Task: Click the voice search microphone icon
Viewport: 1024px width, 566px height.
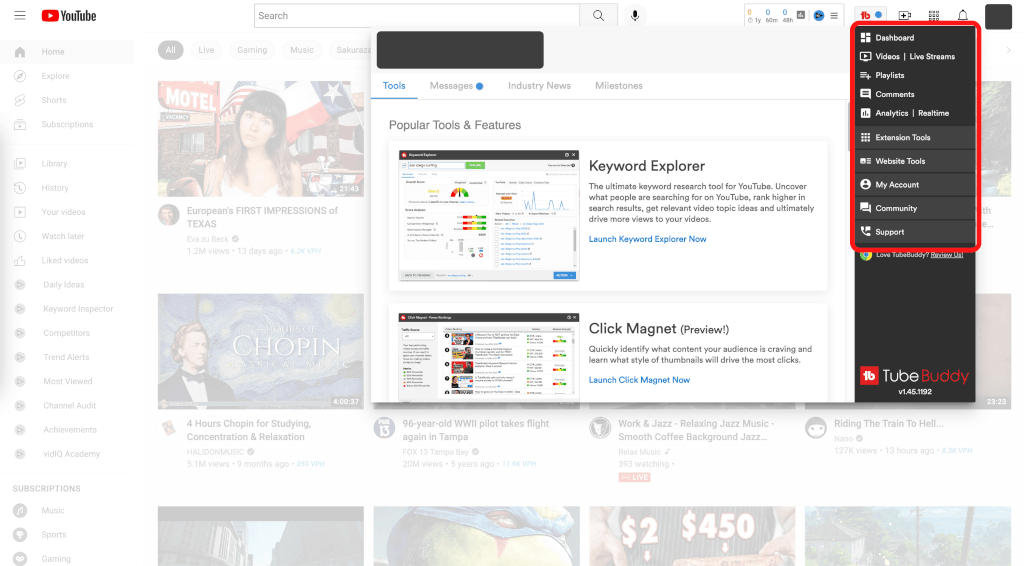Action: [634, 16]
